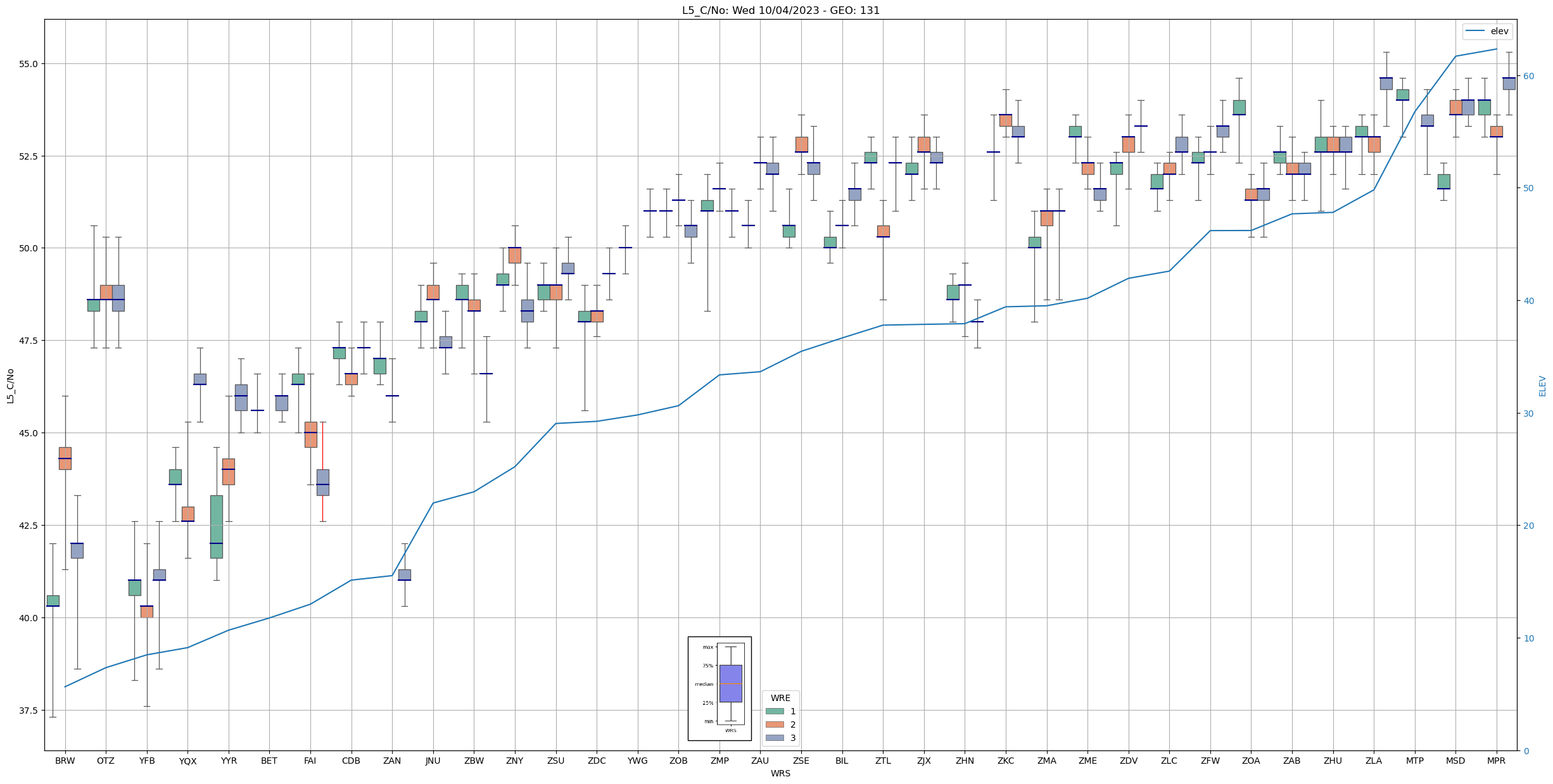Viewport: 1553px width, 784px height.
Task: Click the 'WRS' x-axis title
Action: [780, 773]
